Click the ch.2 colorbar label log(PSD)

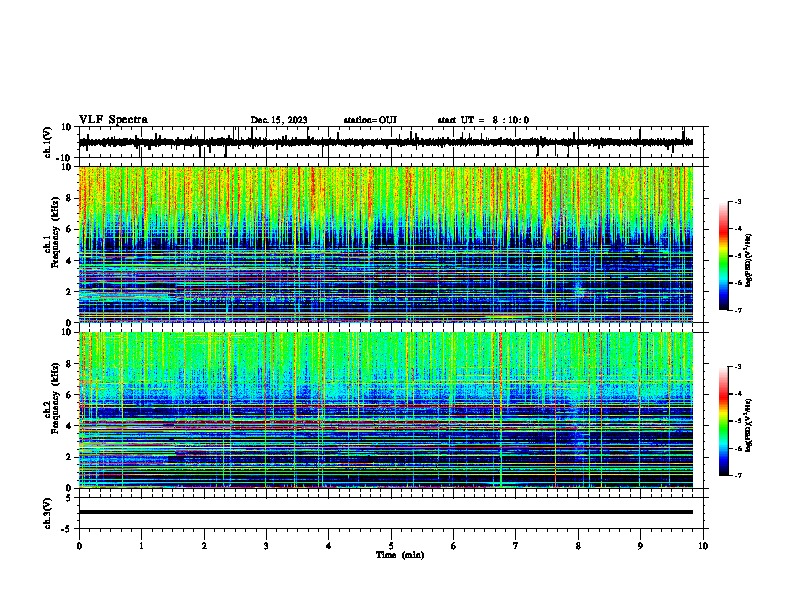(x=748, y=425)
